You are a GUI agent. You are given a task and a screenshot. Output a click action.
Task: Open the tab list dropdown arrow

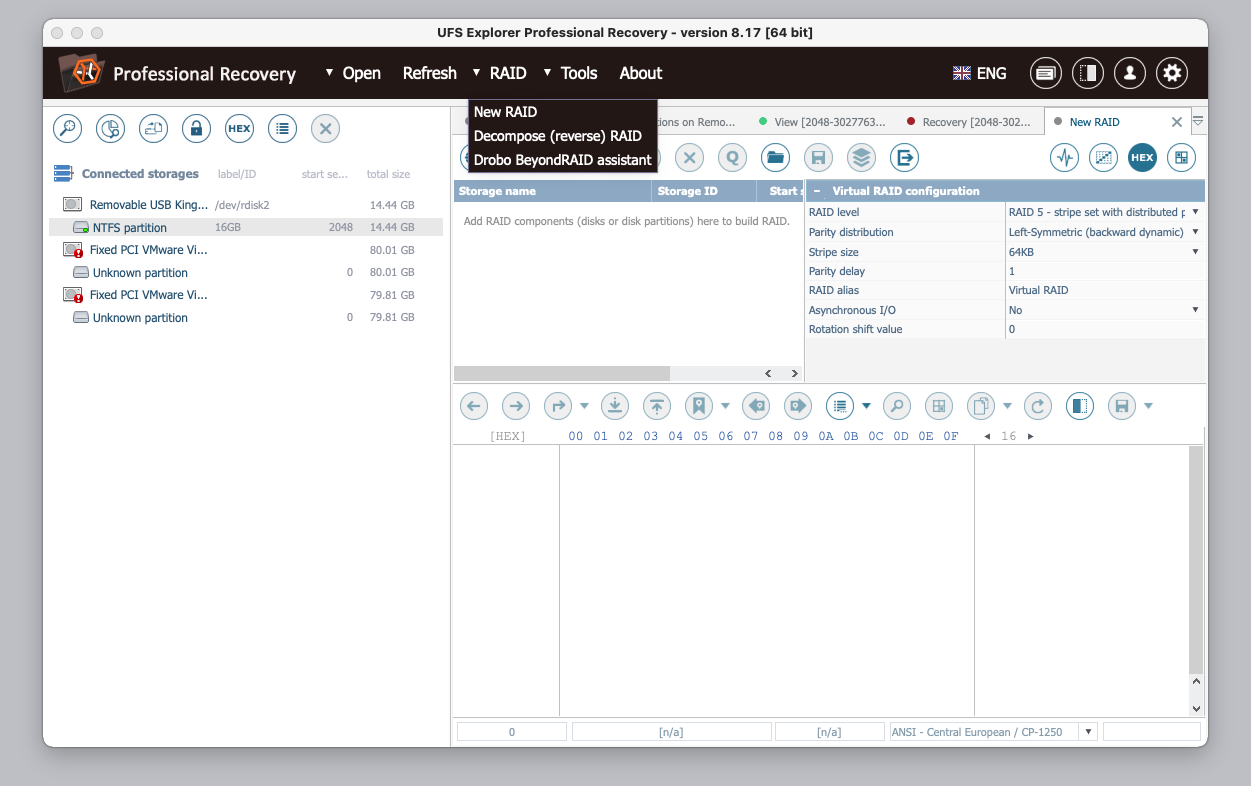(x=1198, y=121)
